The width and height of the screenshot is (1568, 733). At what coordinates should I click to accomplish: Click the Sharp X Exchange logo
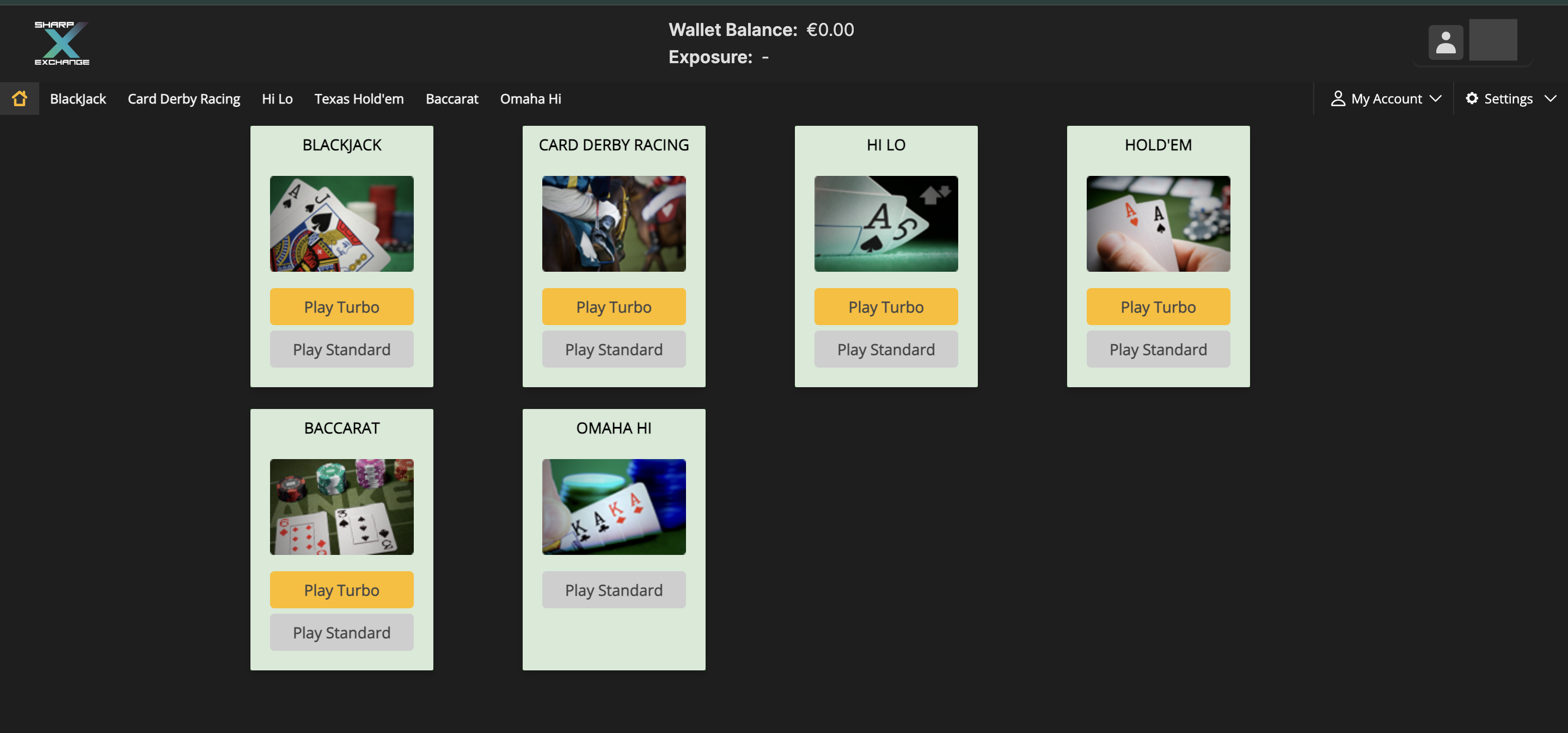(62, 42)
